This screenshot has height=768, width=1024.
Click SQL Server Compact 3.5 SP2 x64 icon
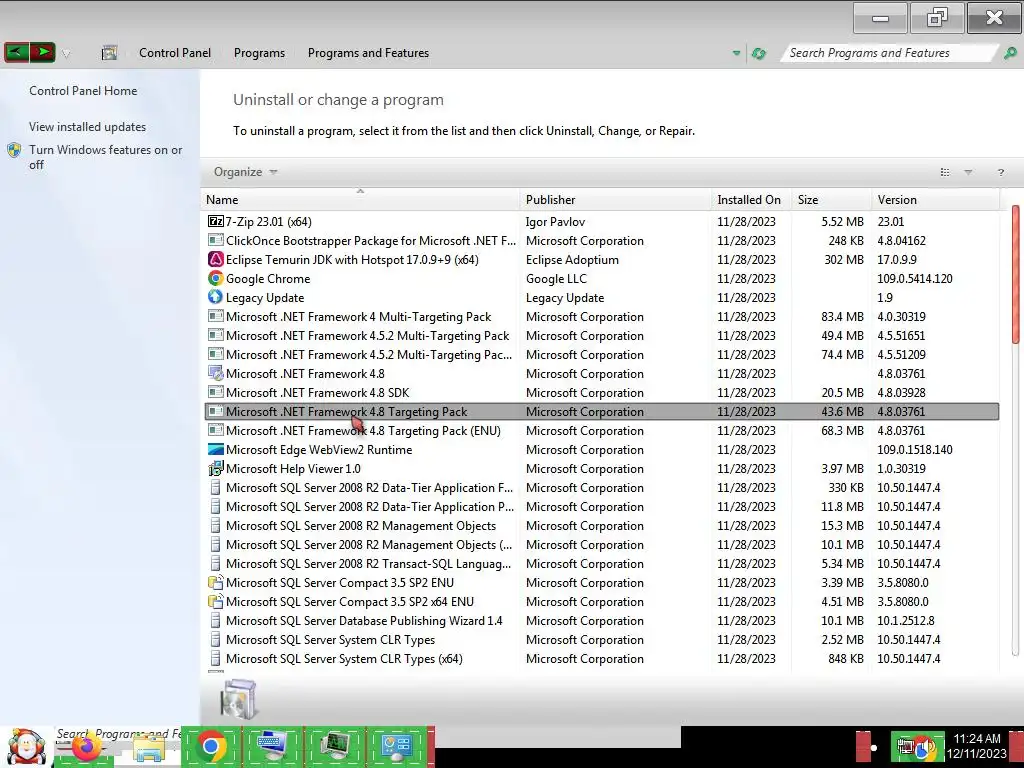click(x=216, y=601)
